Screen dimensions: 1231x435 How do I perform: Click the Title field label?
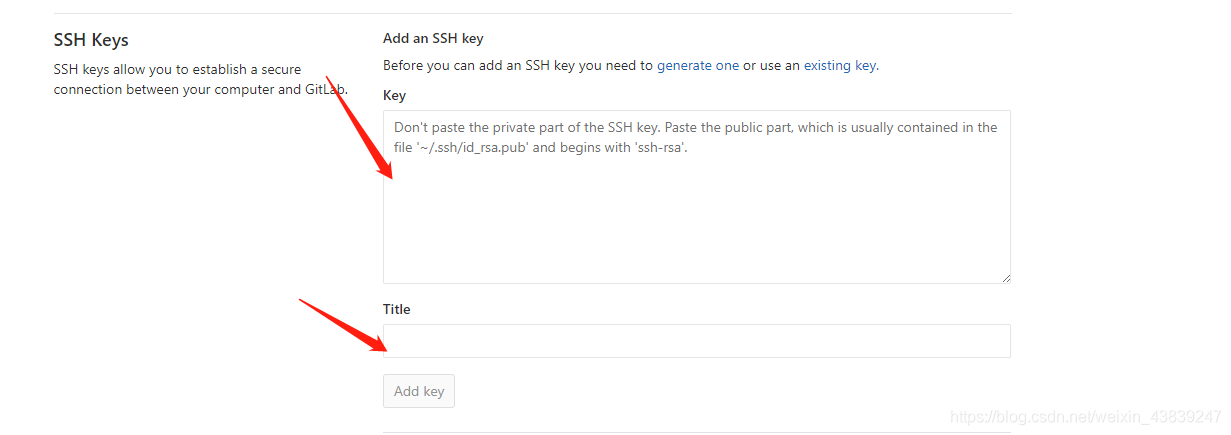click(397, 309)
